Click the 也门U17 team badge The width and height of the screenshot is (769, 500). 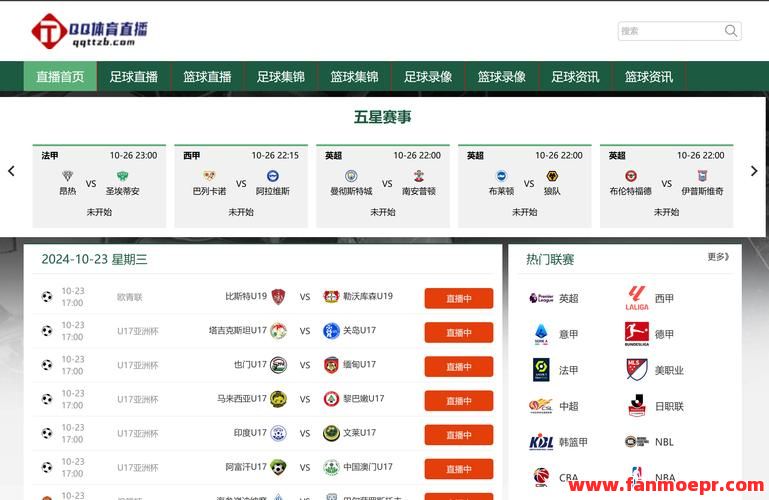pyautogui.click(x=279, y=365)
